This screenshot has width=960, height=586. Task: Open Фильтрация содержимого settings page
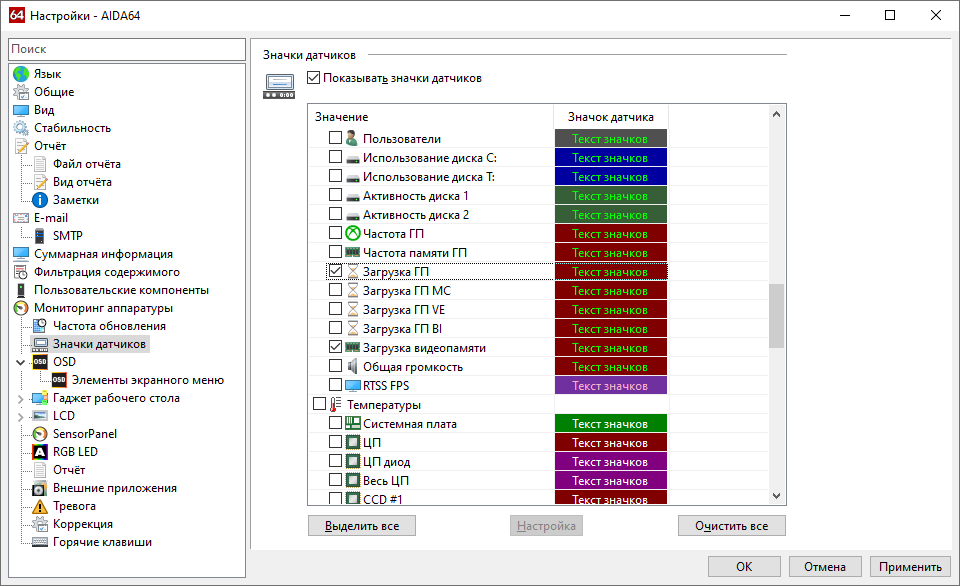[107, 272]
